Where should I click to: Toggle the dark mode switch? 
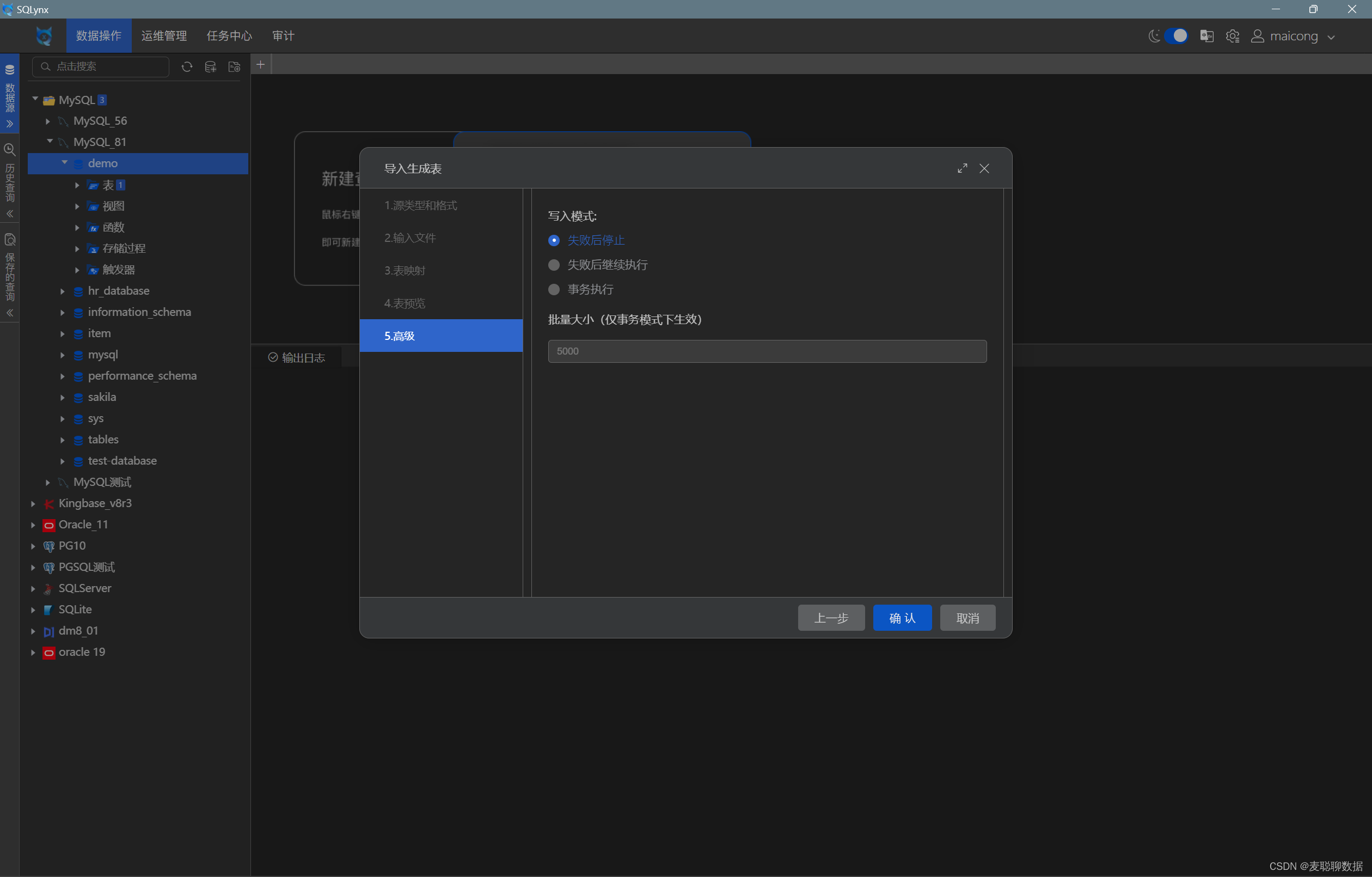point(1175,36)
